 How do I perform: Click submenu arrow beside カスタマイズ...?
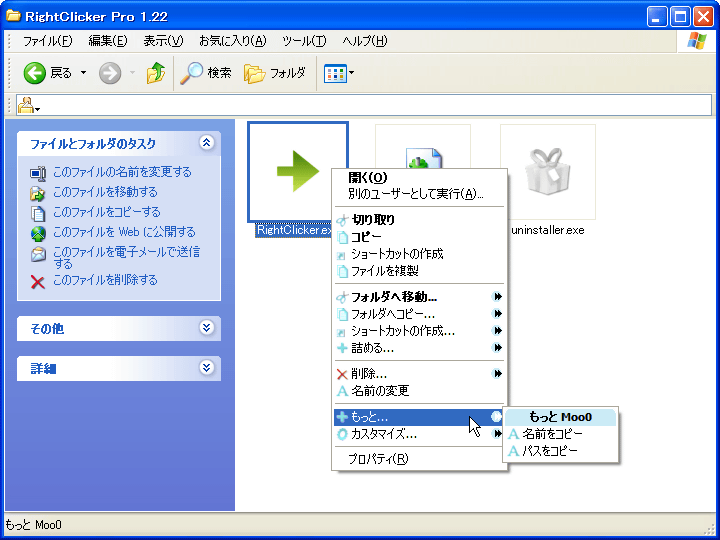tap(497, 433)
